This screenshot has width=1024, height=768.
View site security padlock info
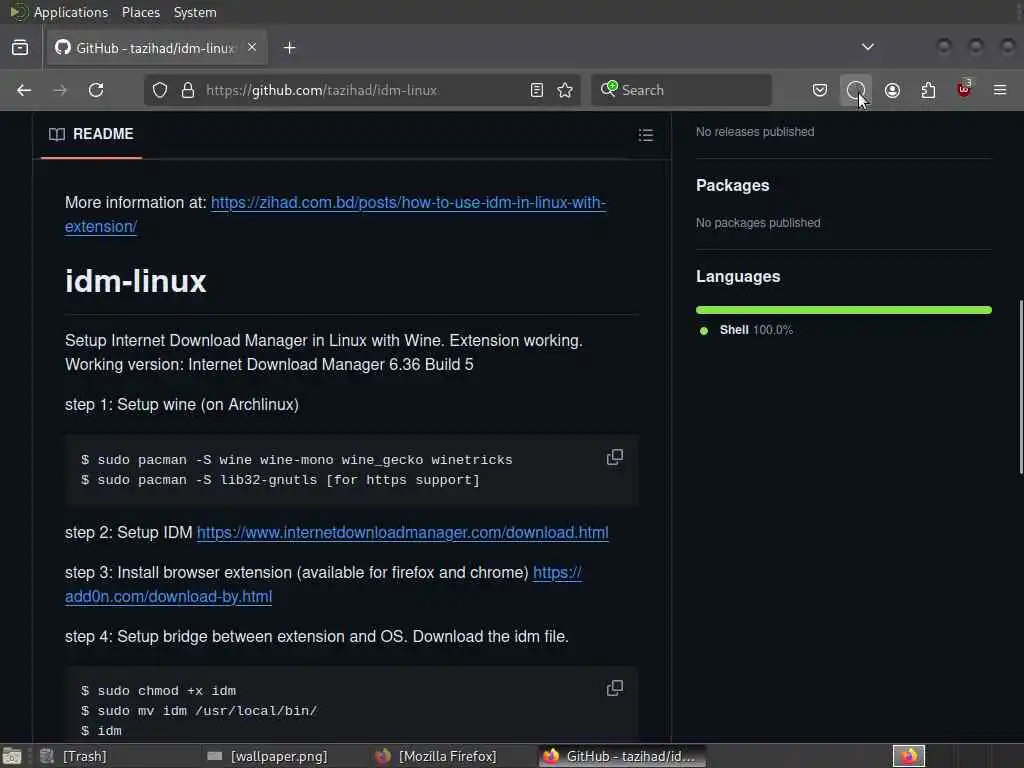[188, 90]
